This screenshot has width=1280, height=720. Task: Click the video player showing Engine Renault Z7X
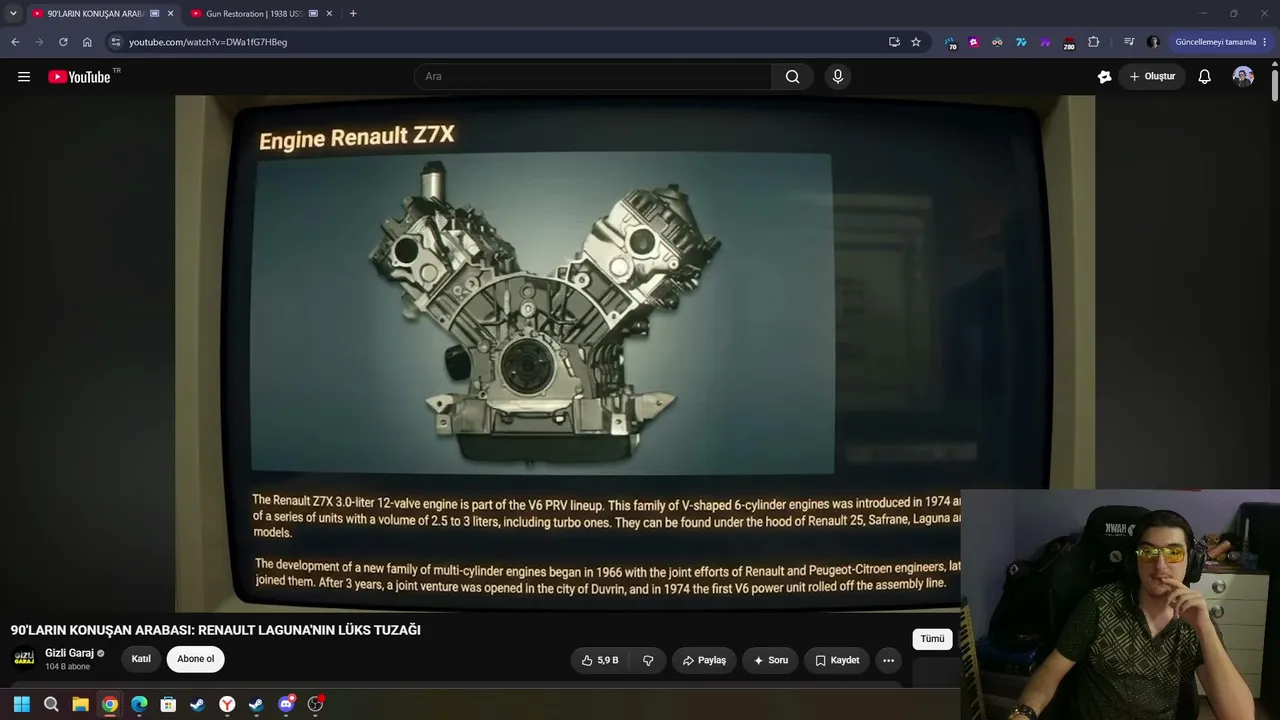635,353
